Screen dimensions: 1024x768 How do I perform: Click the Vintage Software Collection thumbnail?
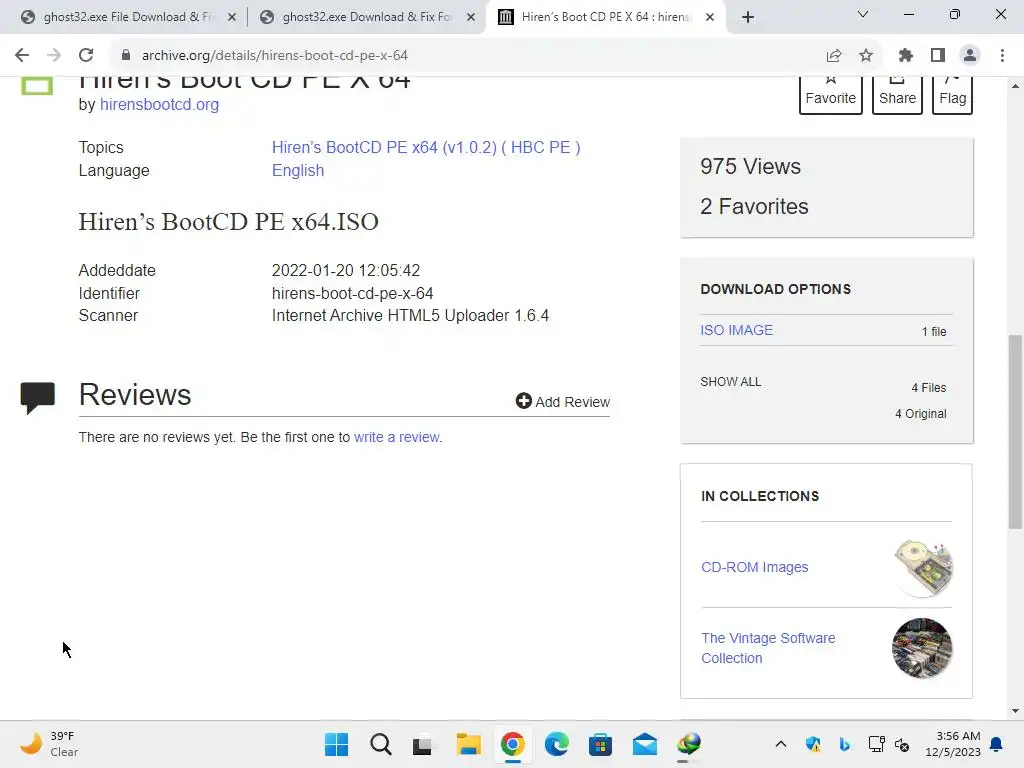922,648
